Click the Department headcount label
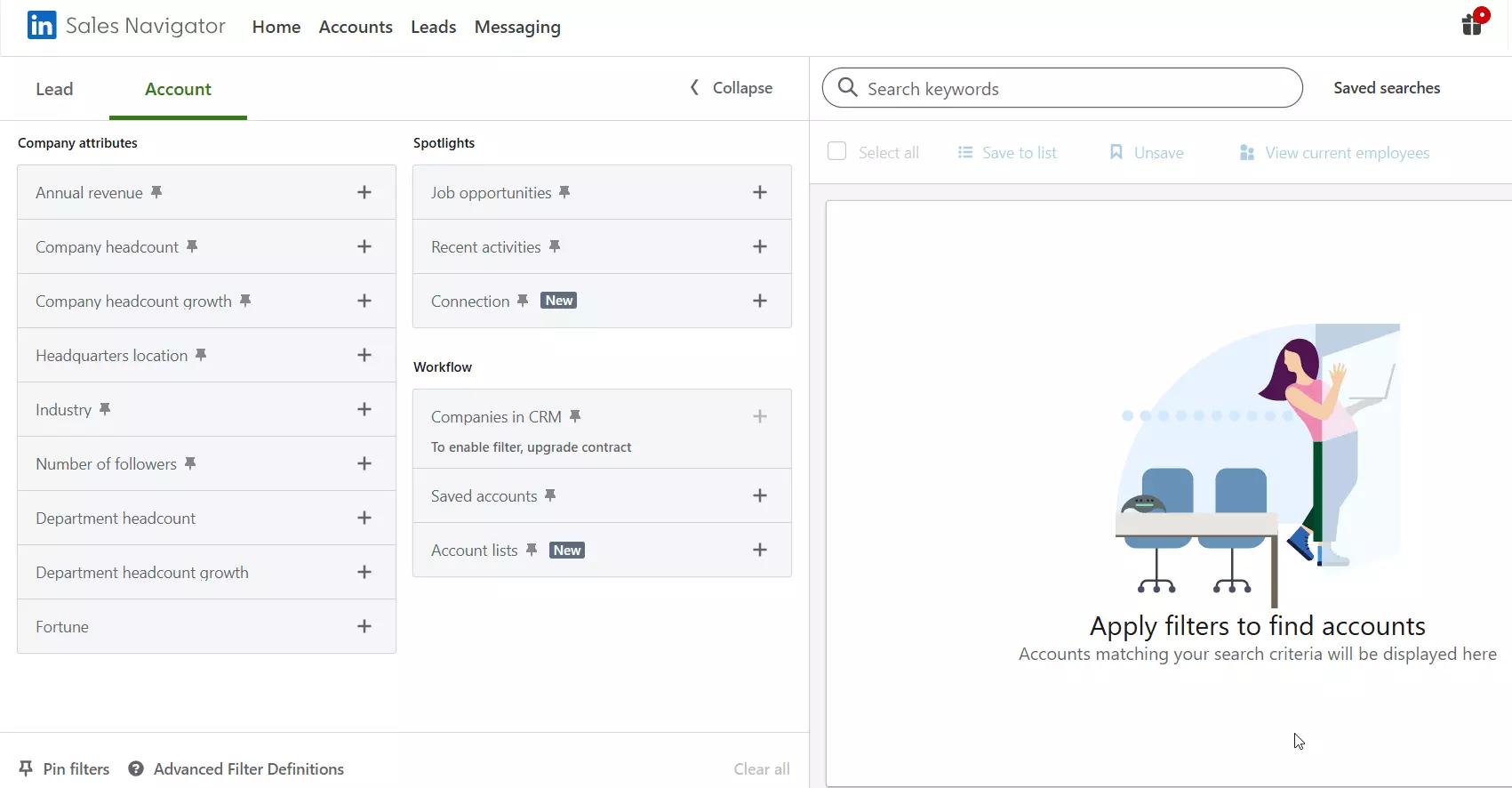 pos(116,519)
